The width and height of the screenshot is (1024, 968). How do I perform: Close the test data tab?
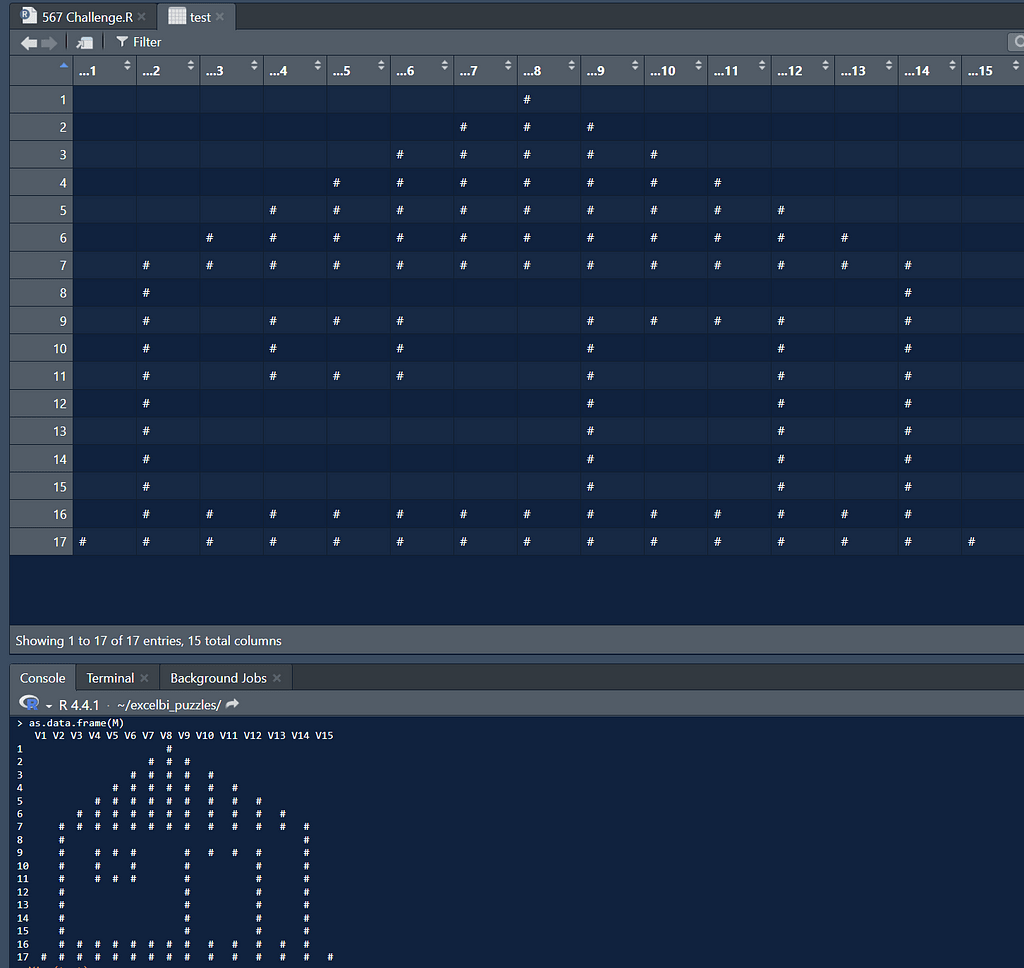[x=220, y=17]
